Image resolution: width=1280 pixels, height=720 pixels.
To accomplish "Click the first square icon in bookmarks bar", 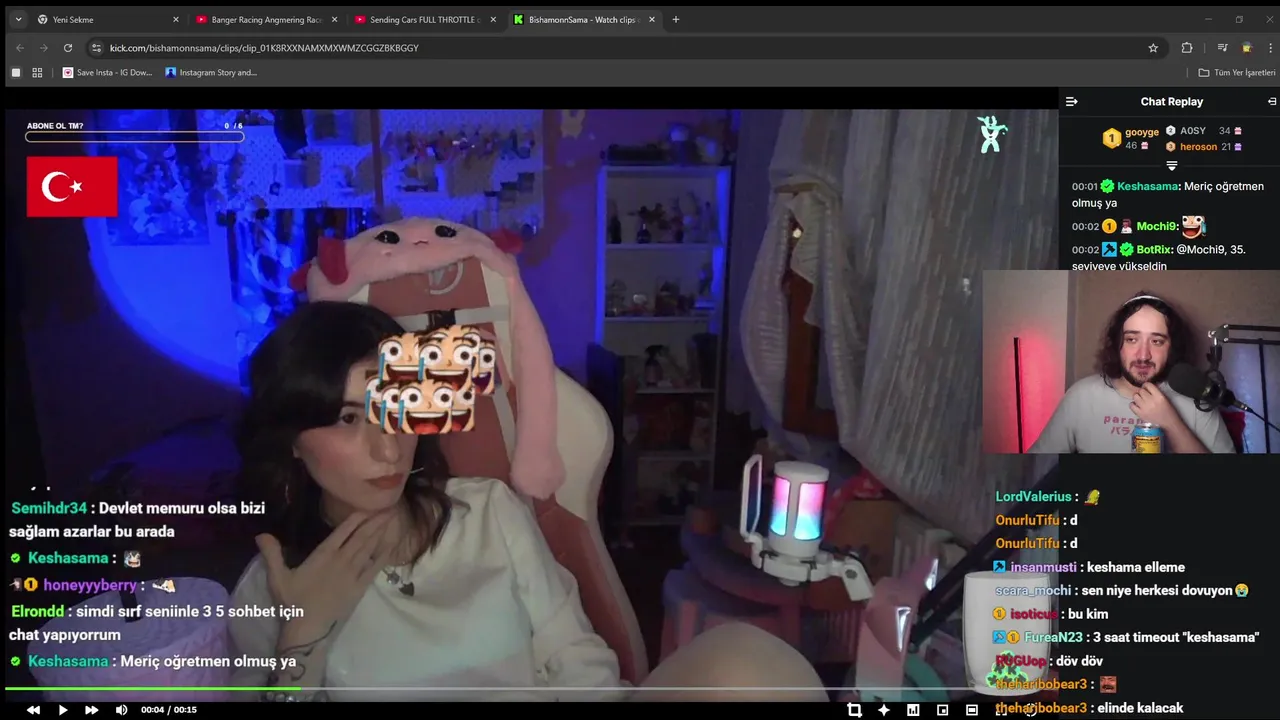I will point(15,72).
